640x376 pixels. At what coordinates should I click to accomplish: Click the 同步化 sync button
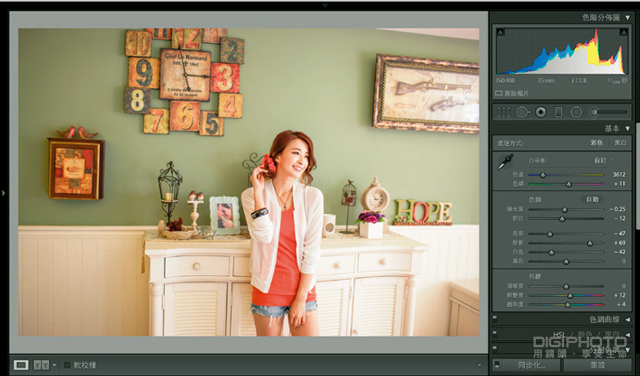click(531, 365)
